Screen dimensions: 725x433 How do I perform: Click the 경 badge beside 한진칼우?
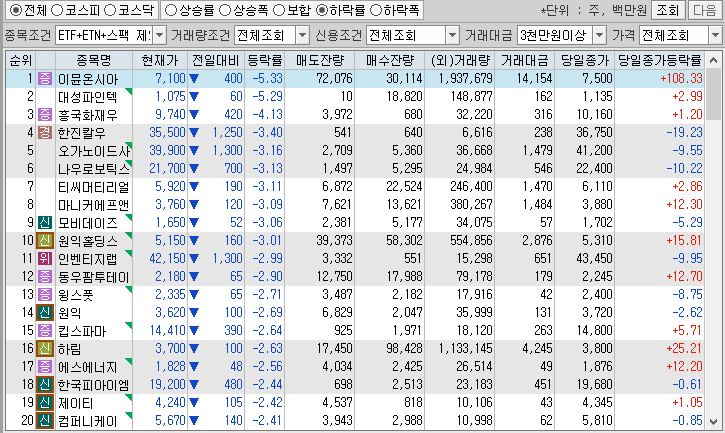pos(45,132)
